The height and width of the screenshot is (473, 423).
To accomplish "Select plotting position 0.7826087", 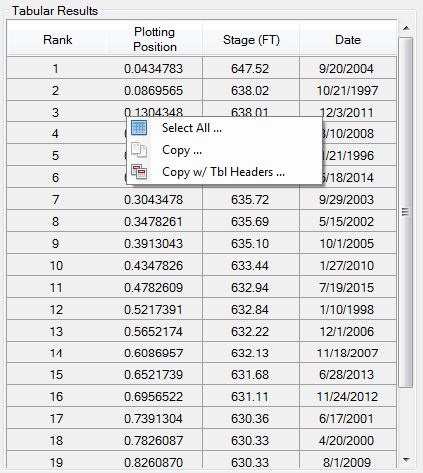I will (x=154, y=440).
